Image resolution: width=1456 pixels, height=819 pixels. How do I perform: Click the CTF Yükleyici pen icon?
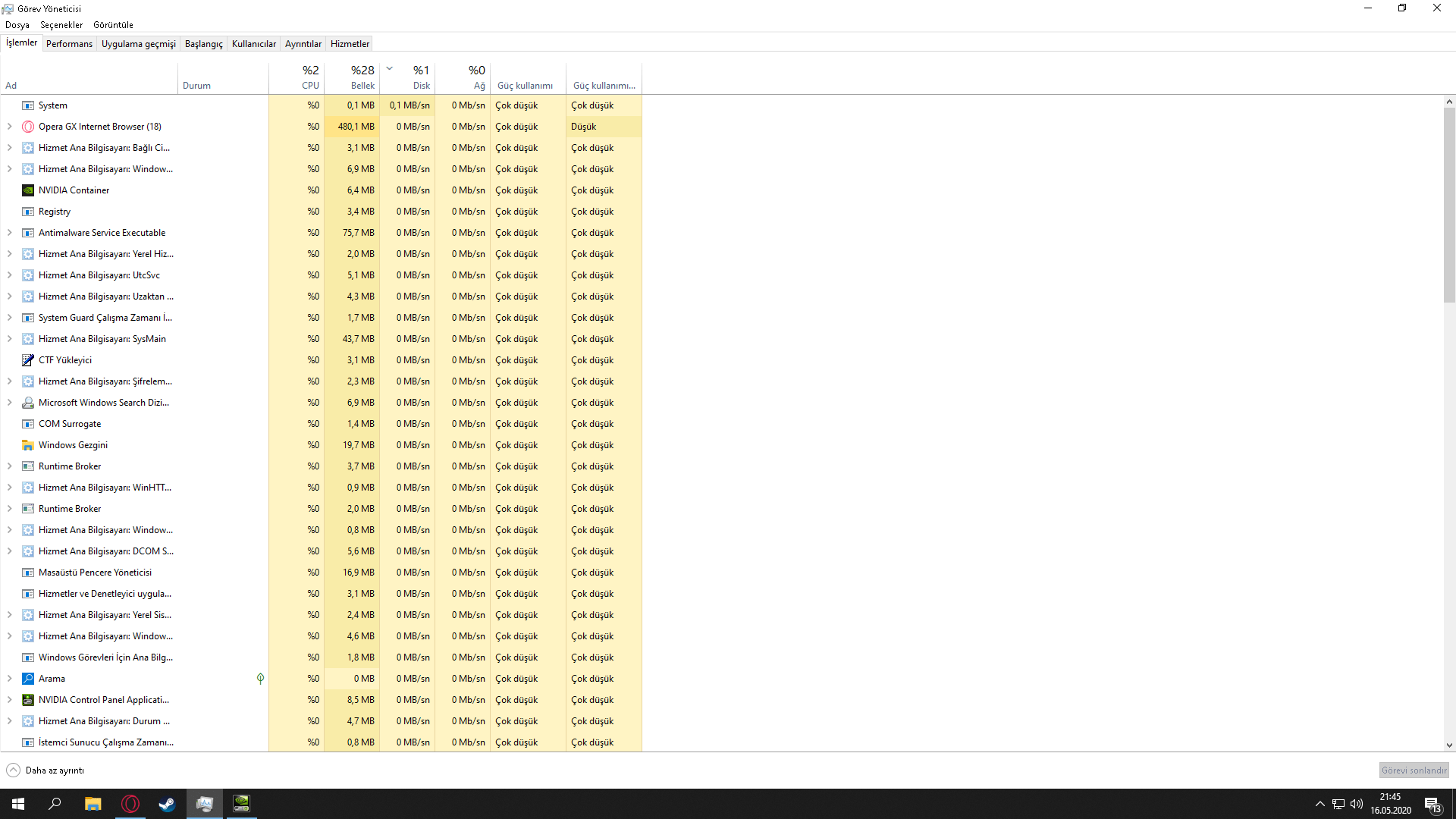click(x=28, y=360)
